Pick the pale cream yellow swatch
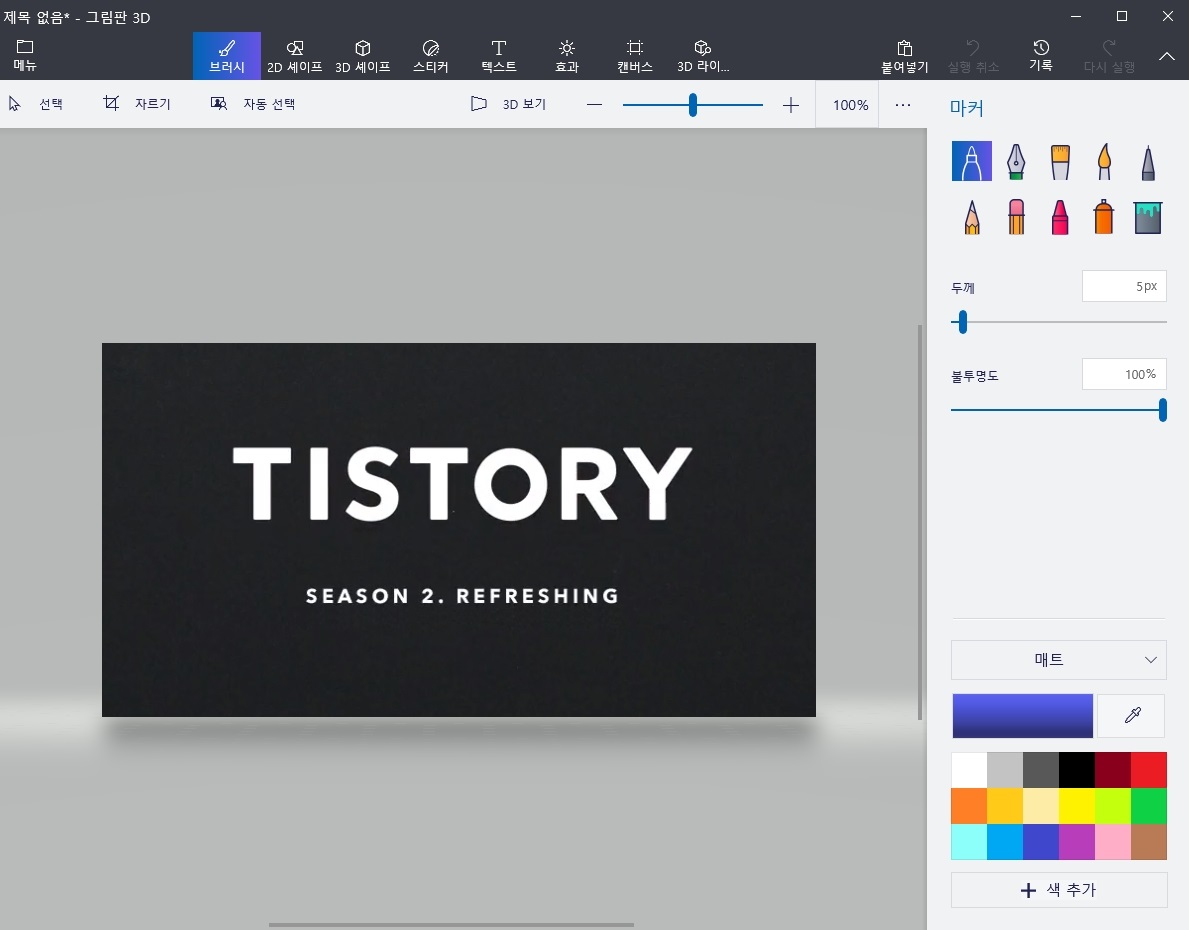Screen dimensions: 1189x930 pos(1041,806)
